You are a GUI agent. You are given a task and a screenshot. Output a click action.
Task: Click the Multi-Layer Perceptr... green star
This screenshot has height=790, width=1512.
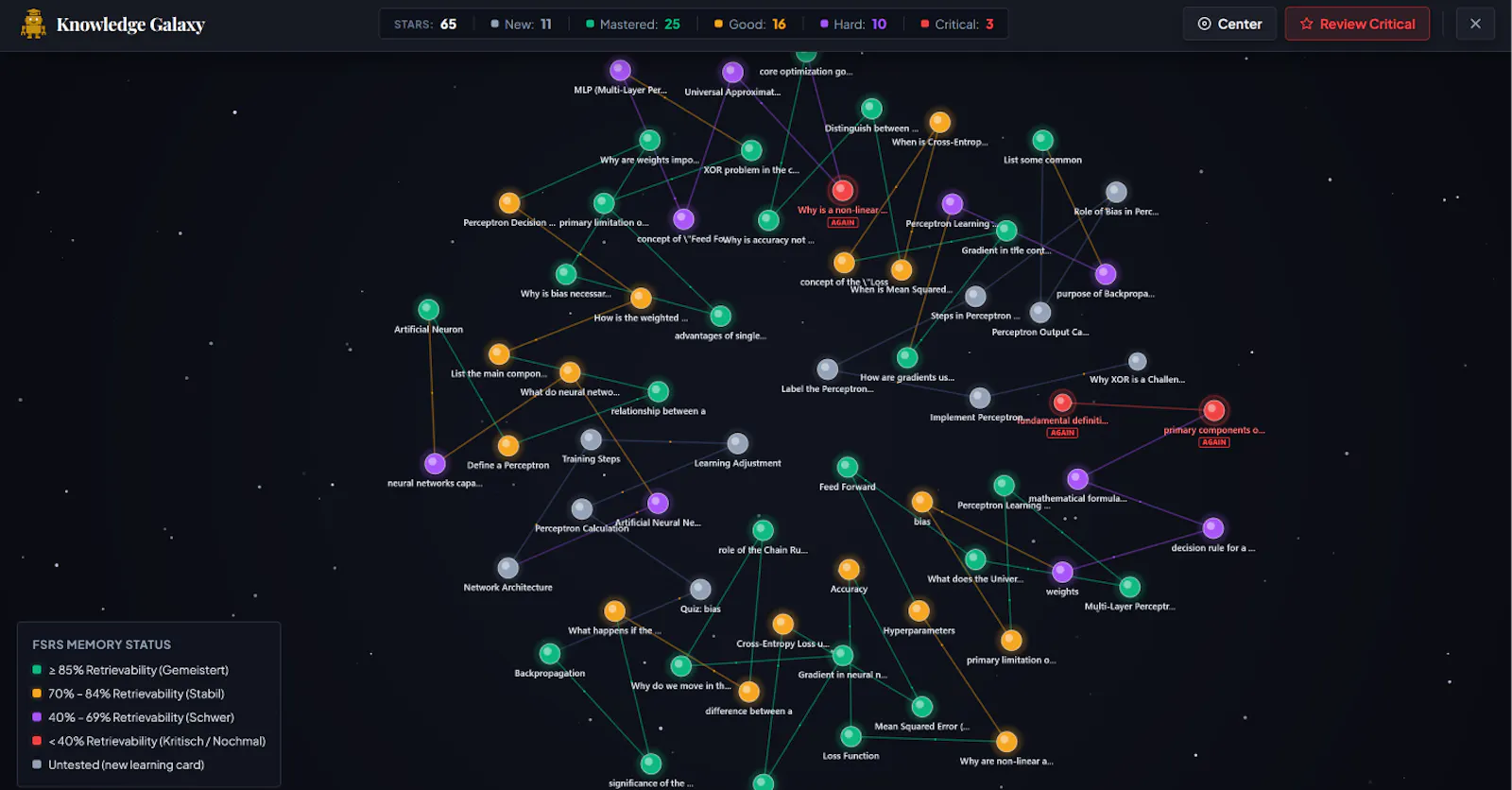(1129, 587)
